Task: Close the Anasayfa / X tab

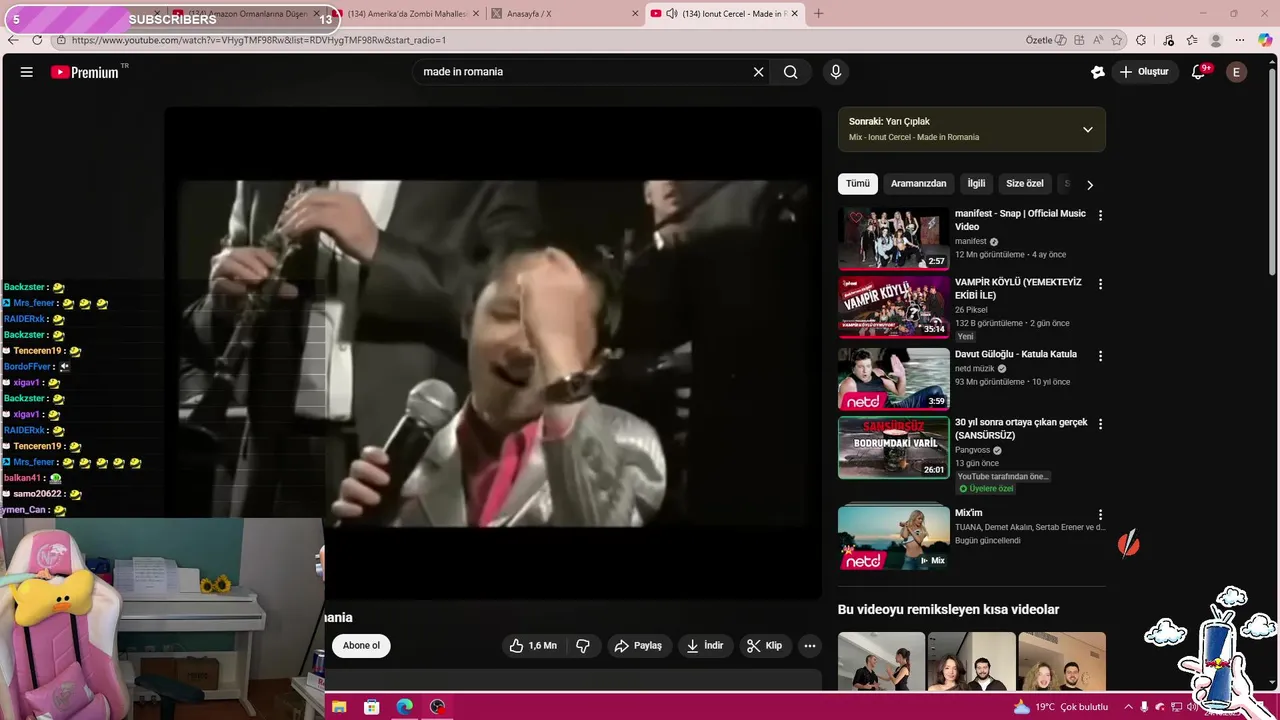Action: click(635, 13)
